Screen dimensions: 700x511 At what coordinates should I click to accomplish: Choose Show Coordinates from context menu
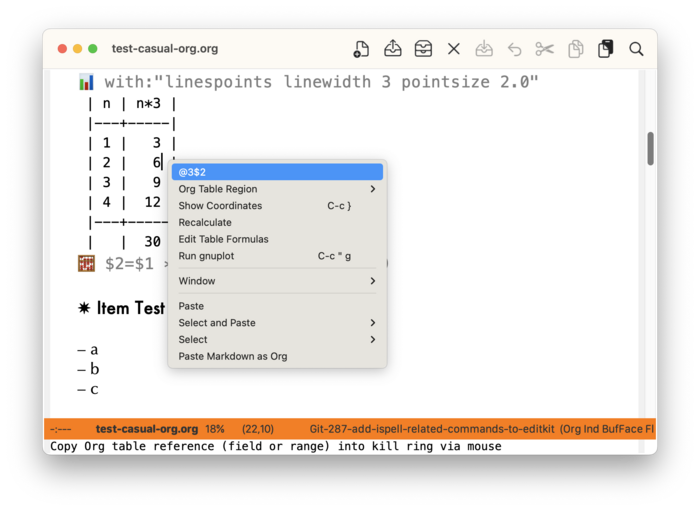277,206
